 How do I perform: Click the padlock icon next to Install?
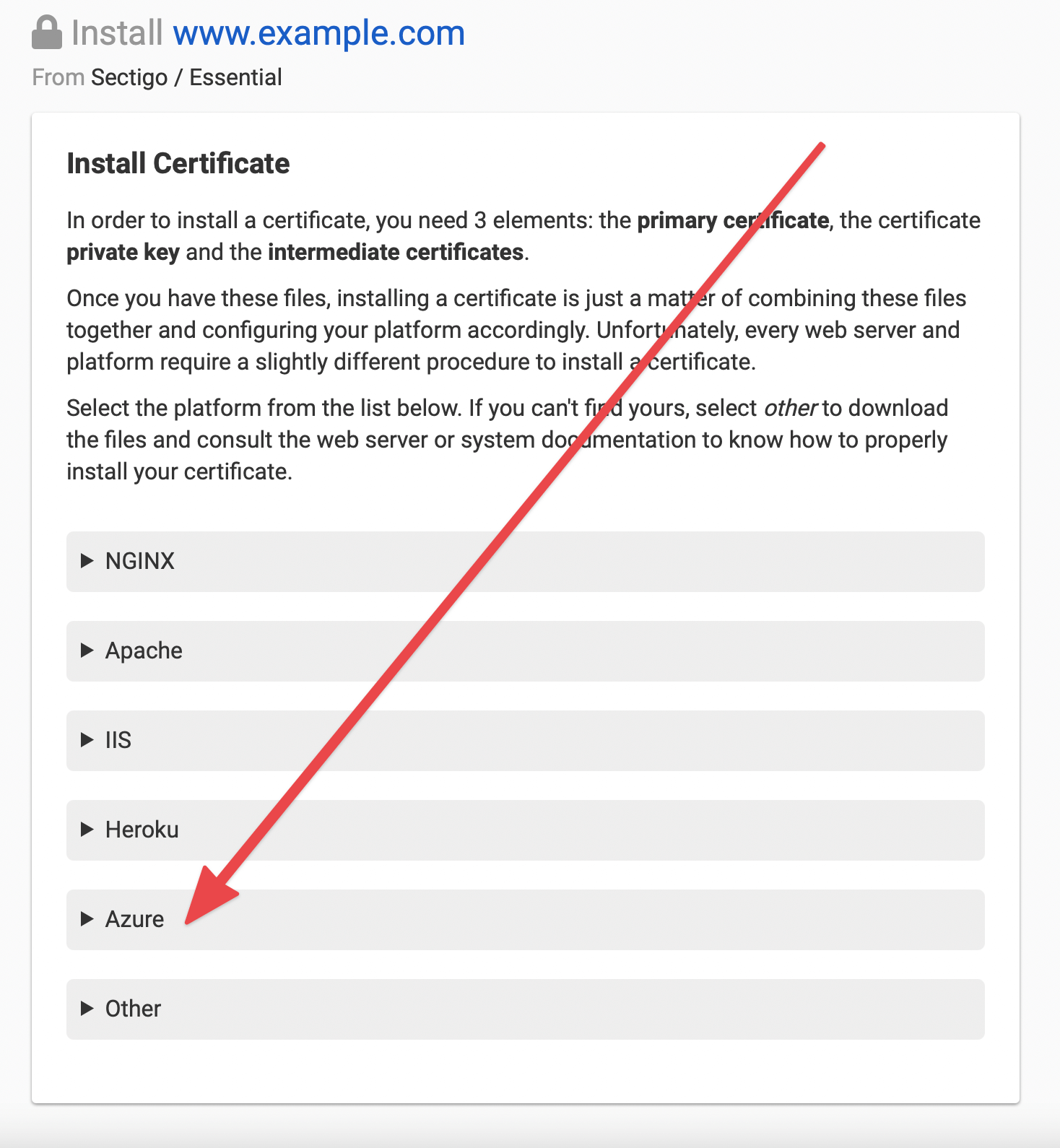46,30
